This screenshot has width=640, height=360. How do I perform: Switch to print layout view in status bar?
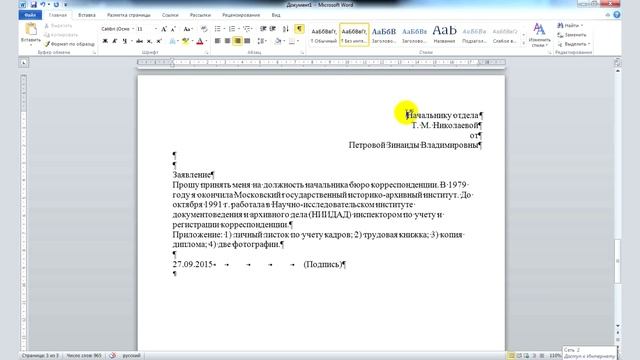(511, 356)
